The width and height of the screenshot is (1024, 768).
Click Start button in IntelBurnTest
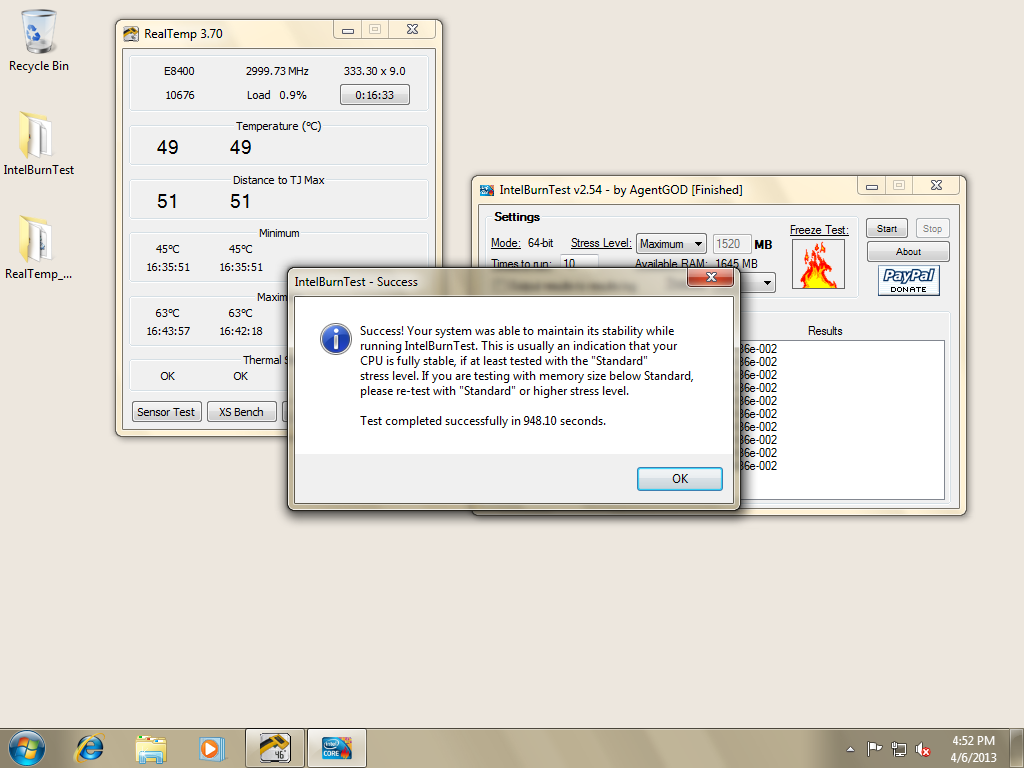pyautogui.click(x=887, y=229)
